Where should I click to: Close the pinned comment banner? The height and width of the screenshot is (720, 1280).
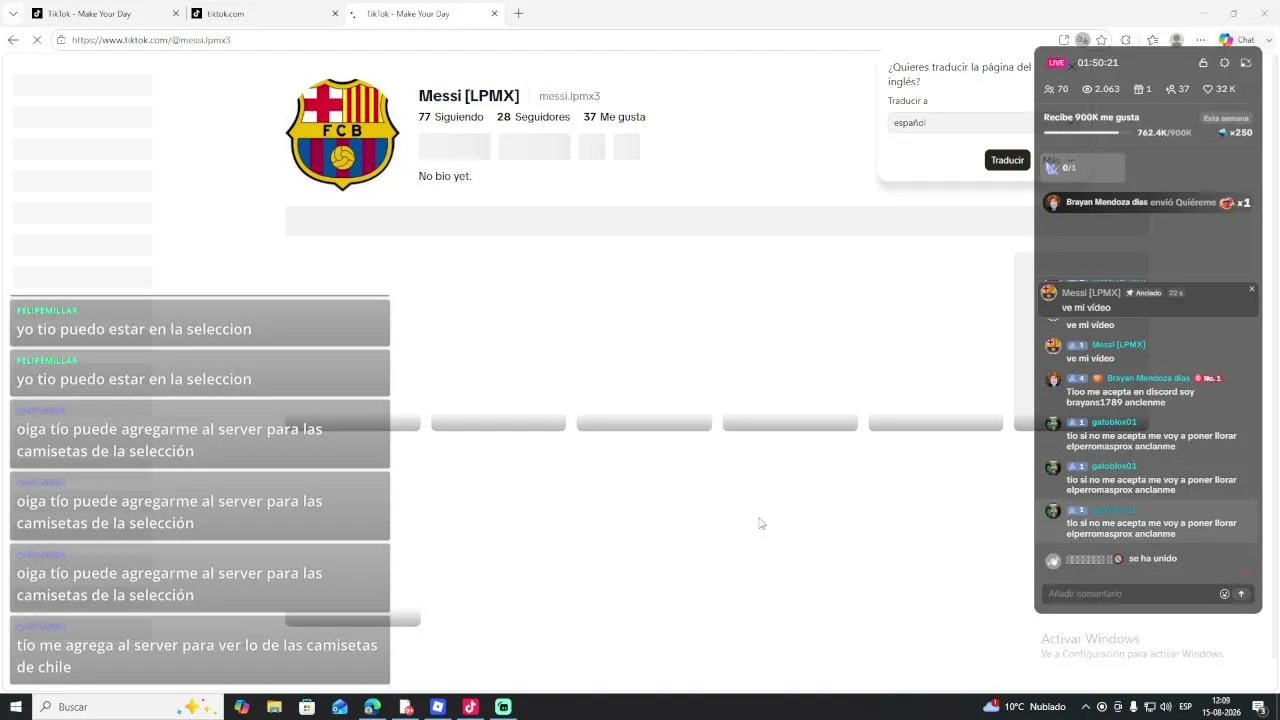[1251, 289]
